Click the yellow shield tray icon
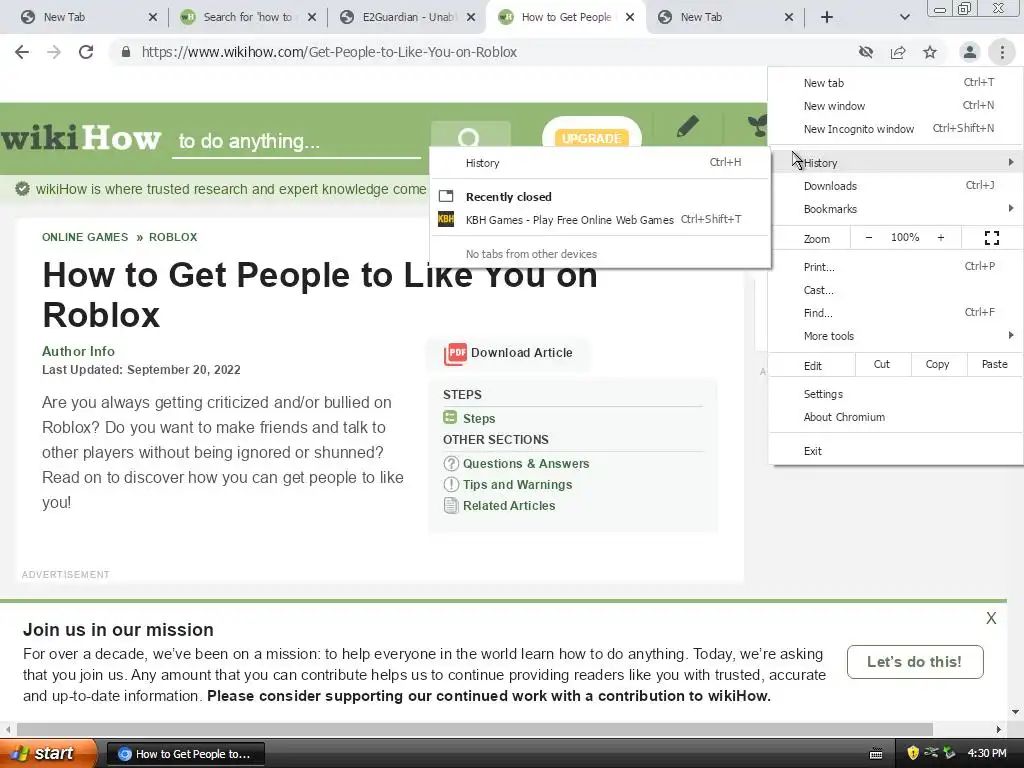 pyautogui.click(x=913, y=753)
